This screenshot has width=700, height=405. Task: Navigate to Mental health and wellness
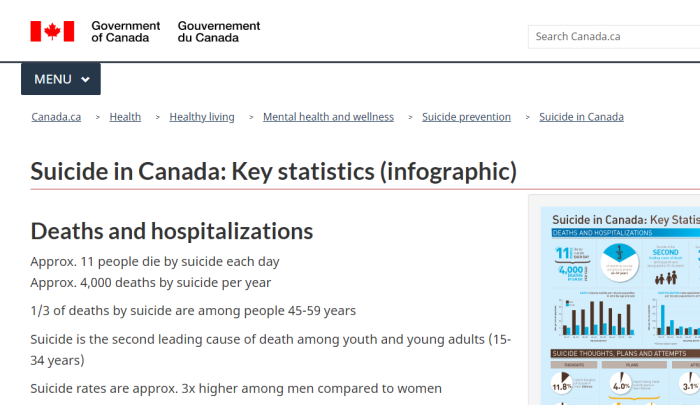coord(328,117)
